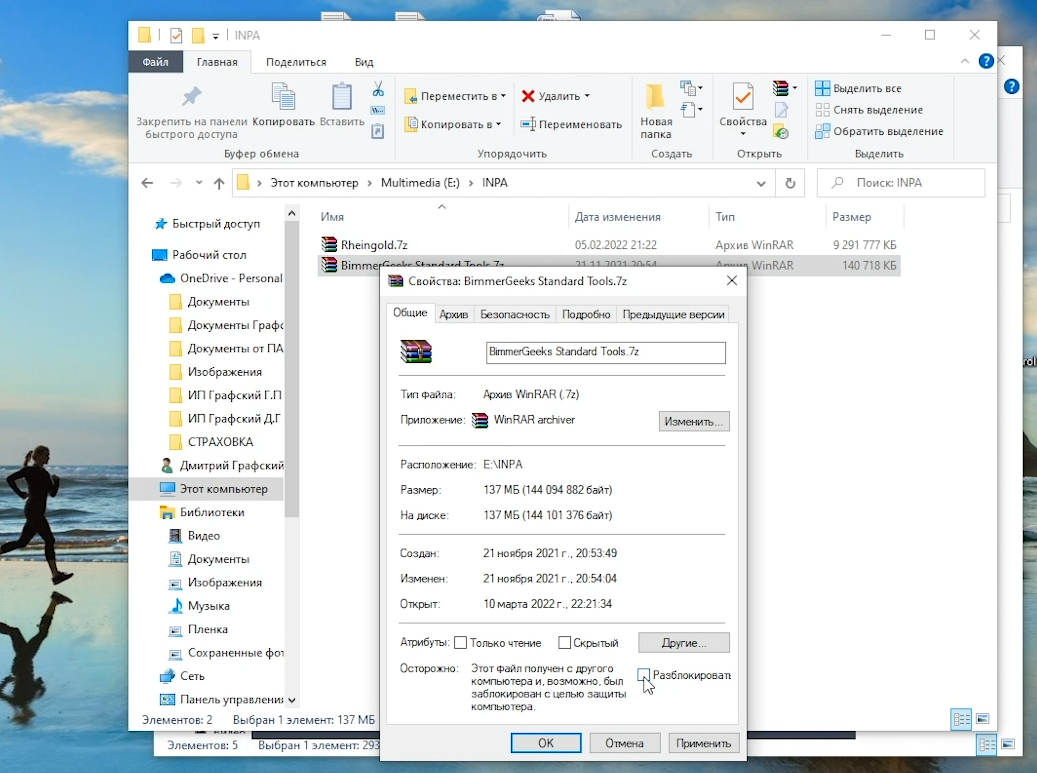Open the Подробно tab in properties dialog

(586, 315)
